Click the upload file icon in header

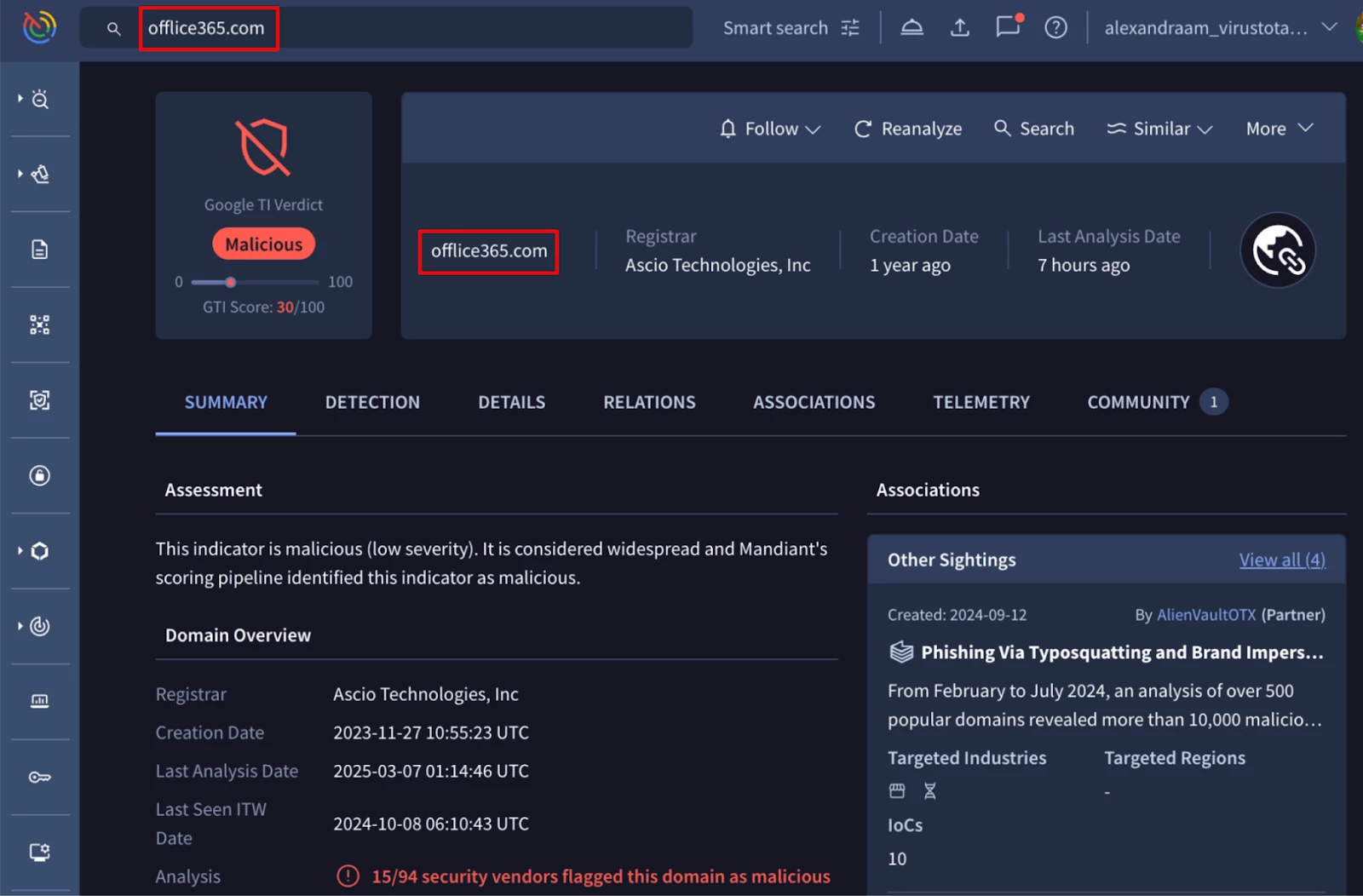tap(960, 28)
